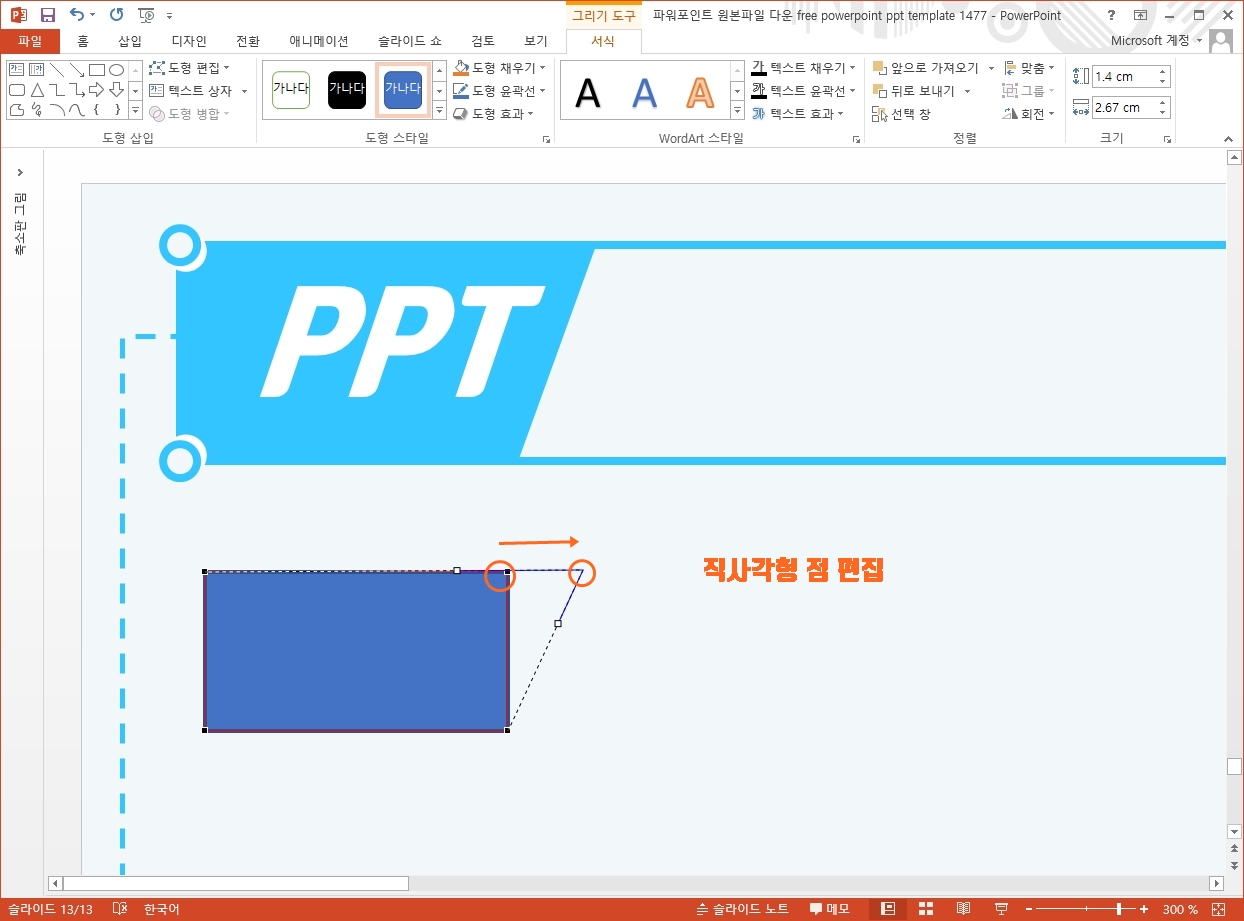The height and width of the screenshot is (921, 1244).
Task: Open shape styles dialog launcher
Action: [x=547, y=140]
